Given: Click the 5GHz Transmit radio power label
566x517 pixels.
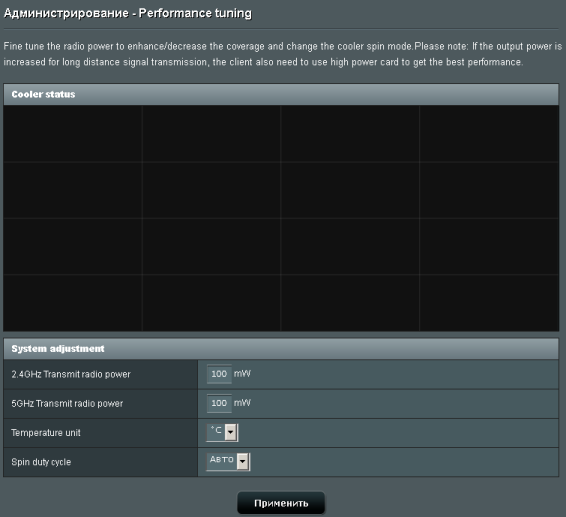Looking at the screenshot, I should coord(67,404).
